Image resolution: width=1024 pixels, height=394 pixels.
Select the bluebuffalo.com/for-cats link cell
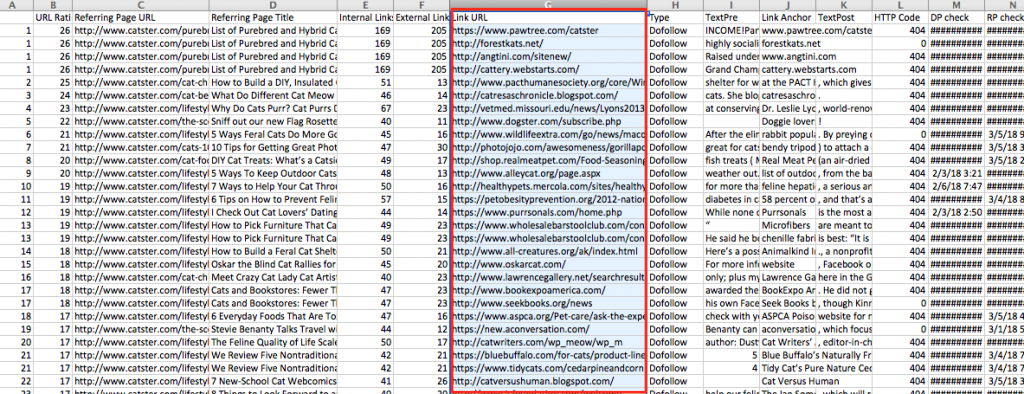click(x=548, y=355)
